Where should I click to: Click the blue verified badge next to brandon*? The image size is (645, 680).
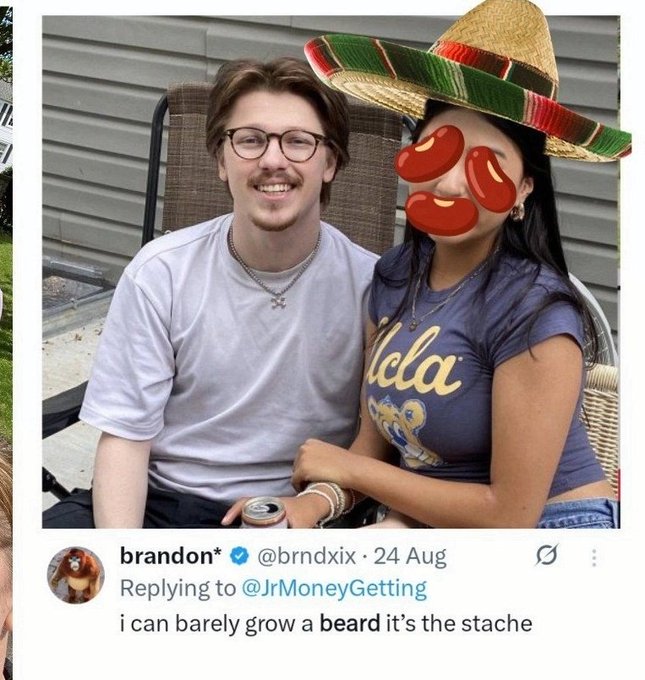[239, 556]
